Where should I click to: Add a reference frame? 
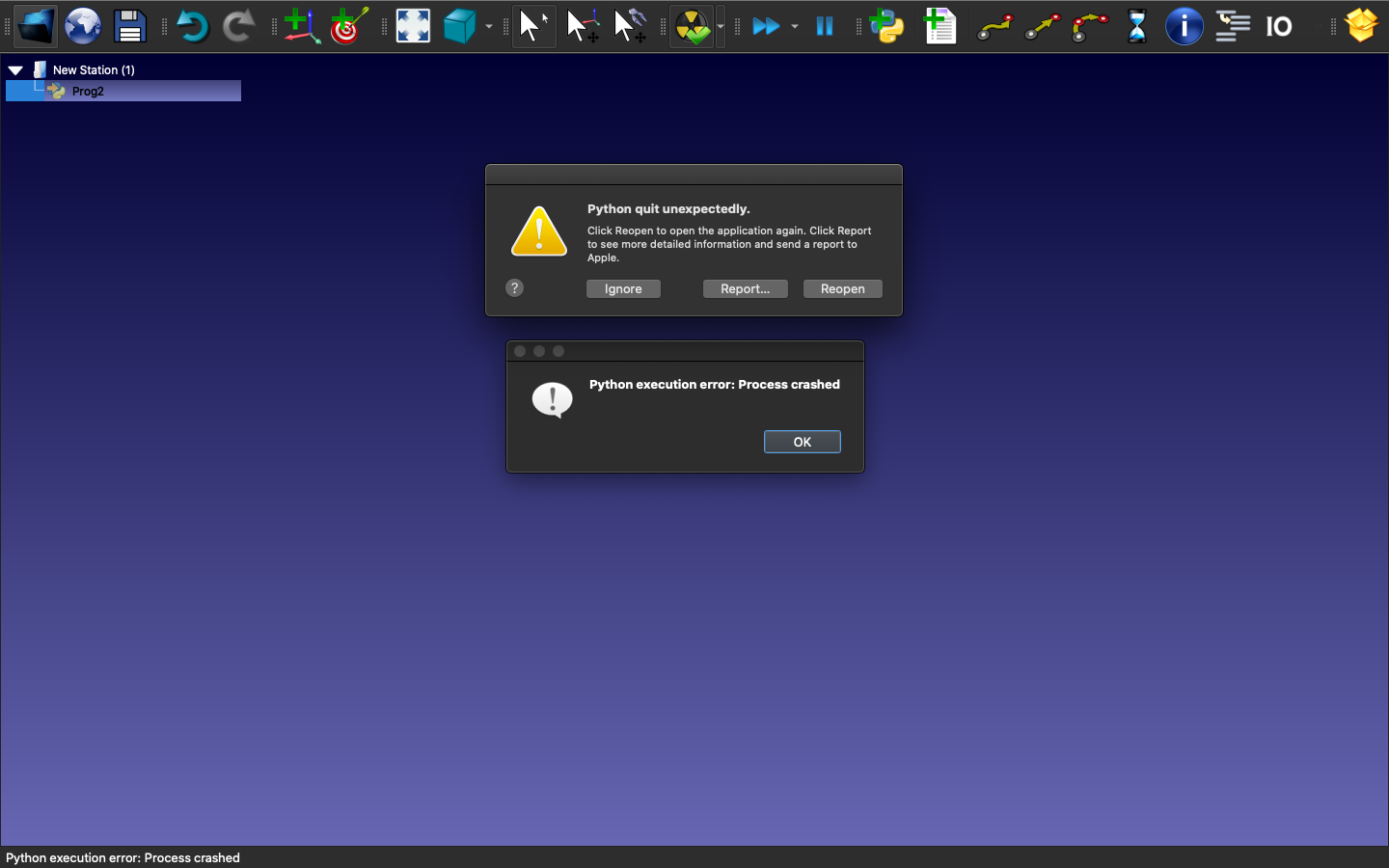click(x=302, y=26)
